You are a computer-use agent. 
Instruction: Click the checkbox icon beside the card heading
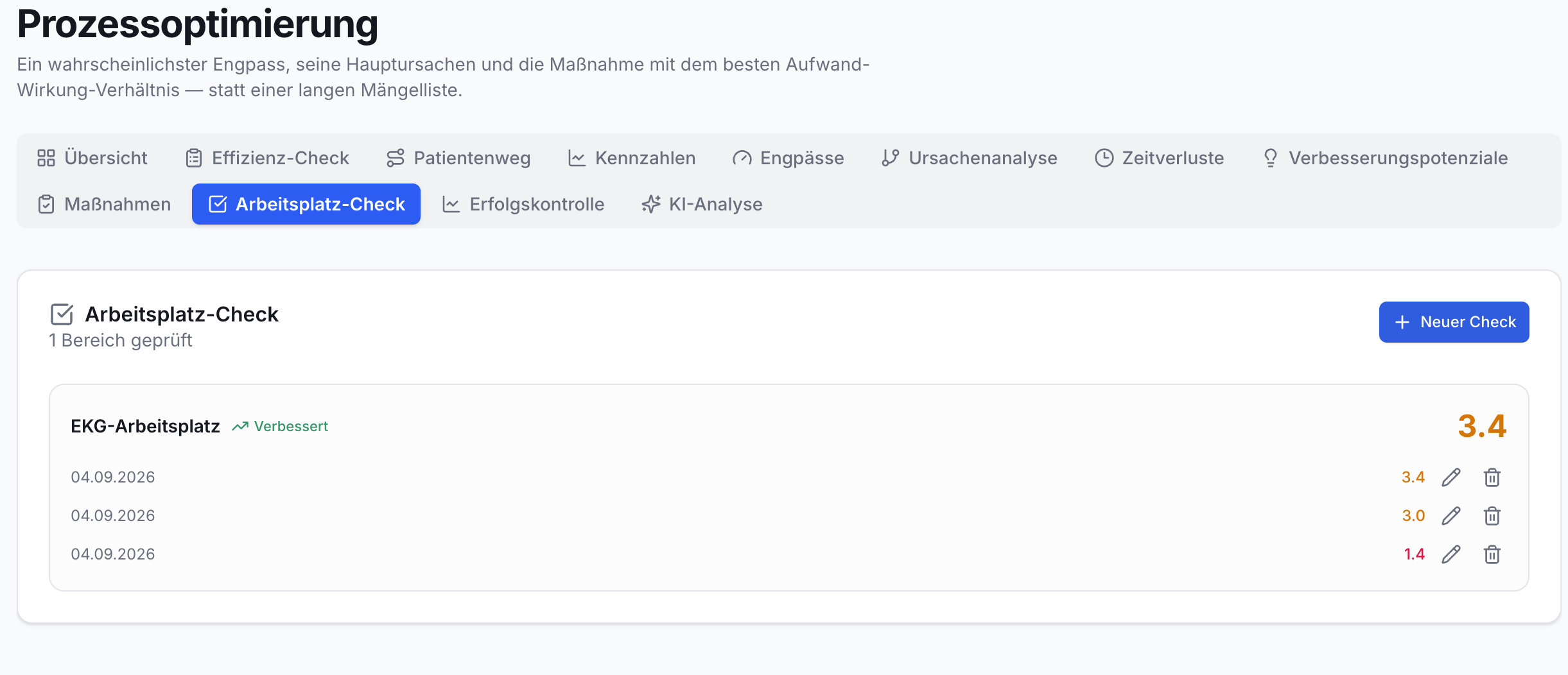62,314
